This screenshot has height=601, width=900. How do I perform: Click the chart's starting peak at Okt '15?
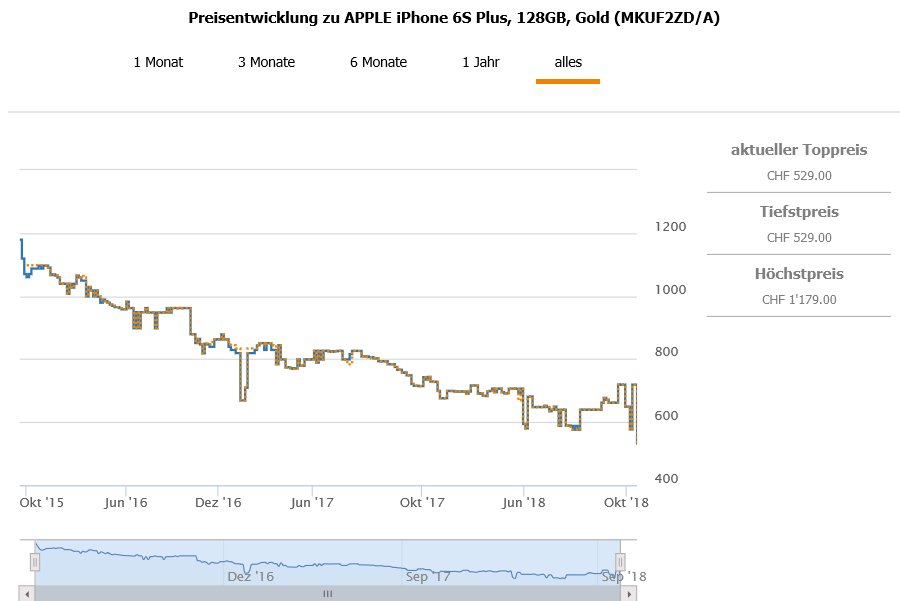click(x=21, y=241)
